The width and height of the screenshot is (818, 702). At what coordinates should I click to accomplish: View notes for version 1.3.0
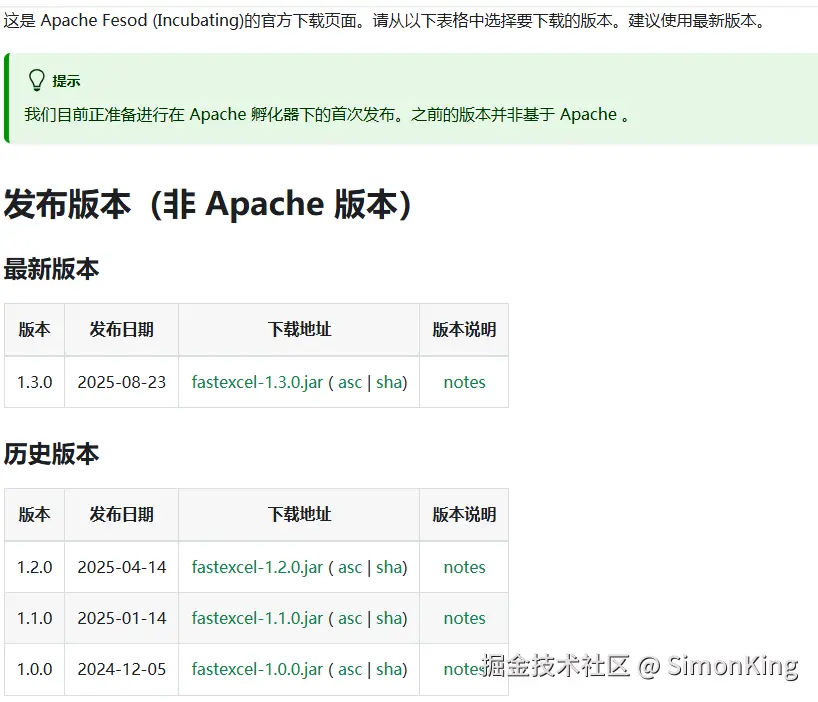tap(464, 382)
